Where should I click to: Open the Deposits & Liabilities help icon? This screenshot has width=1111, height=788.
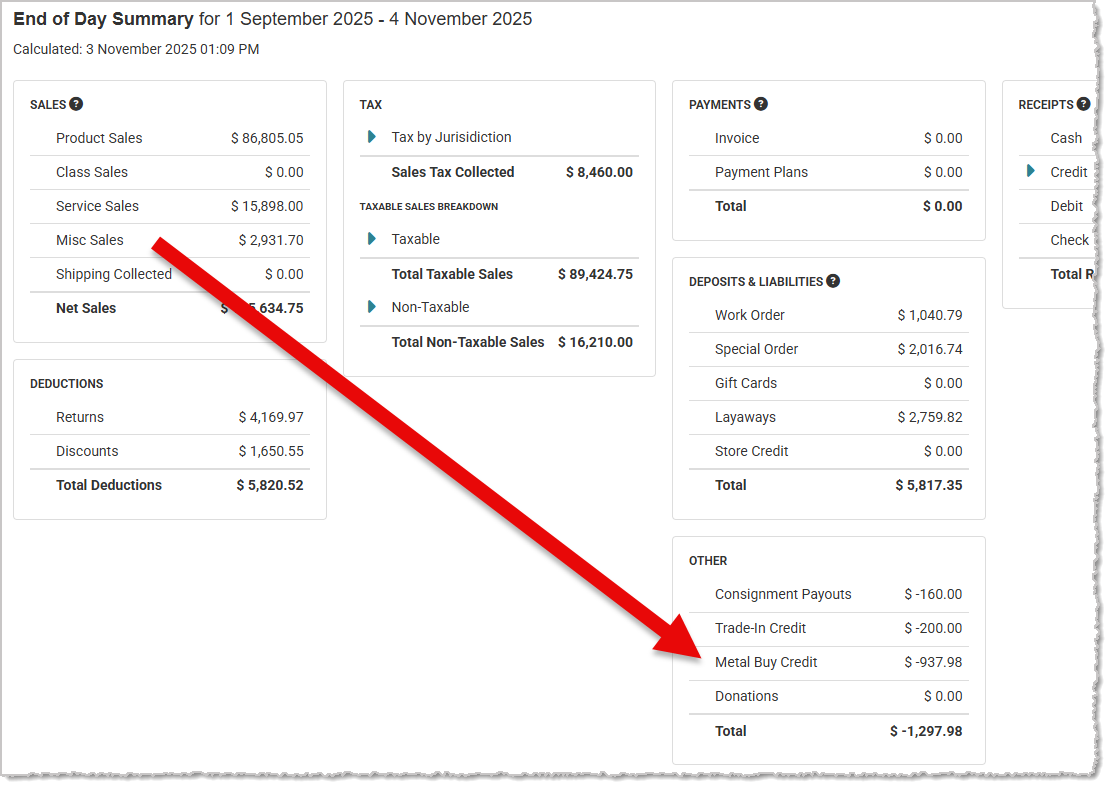[833, 281]
